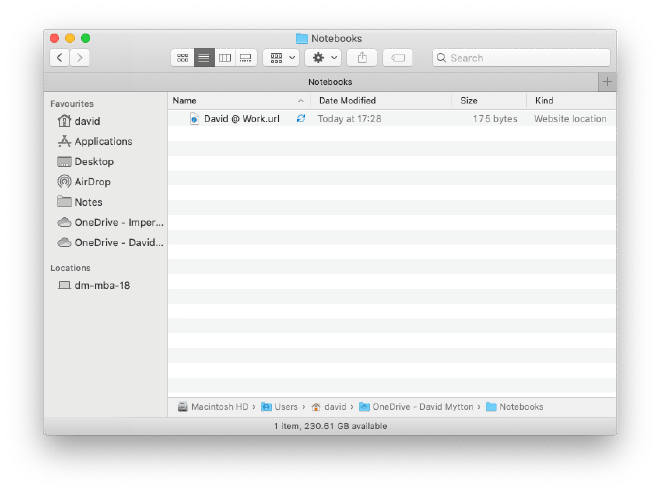This screenshot has height=493, width=660.
Task: Switch to column view
Action: pos(225,58)
